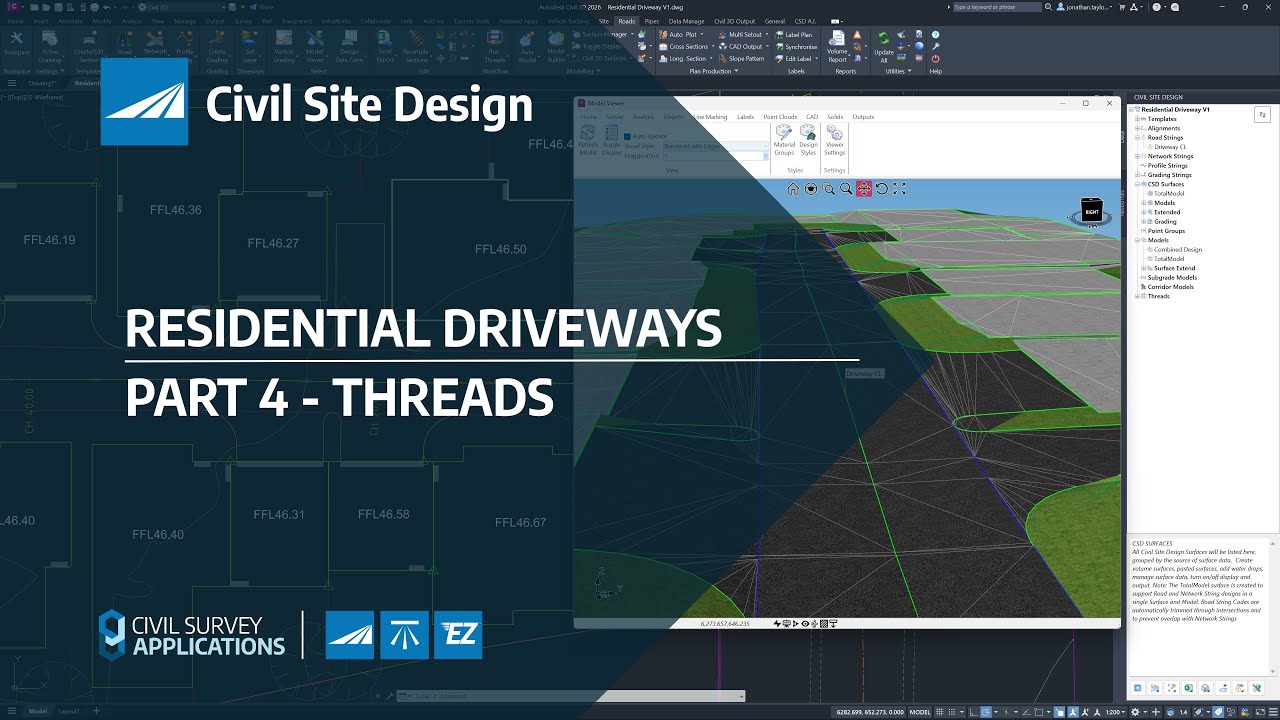This screenshot has height=720, width=1280.
Task: Click Refresh Model in Model Viewer
Action: [588, 140]
